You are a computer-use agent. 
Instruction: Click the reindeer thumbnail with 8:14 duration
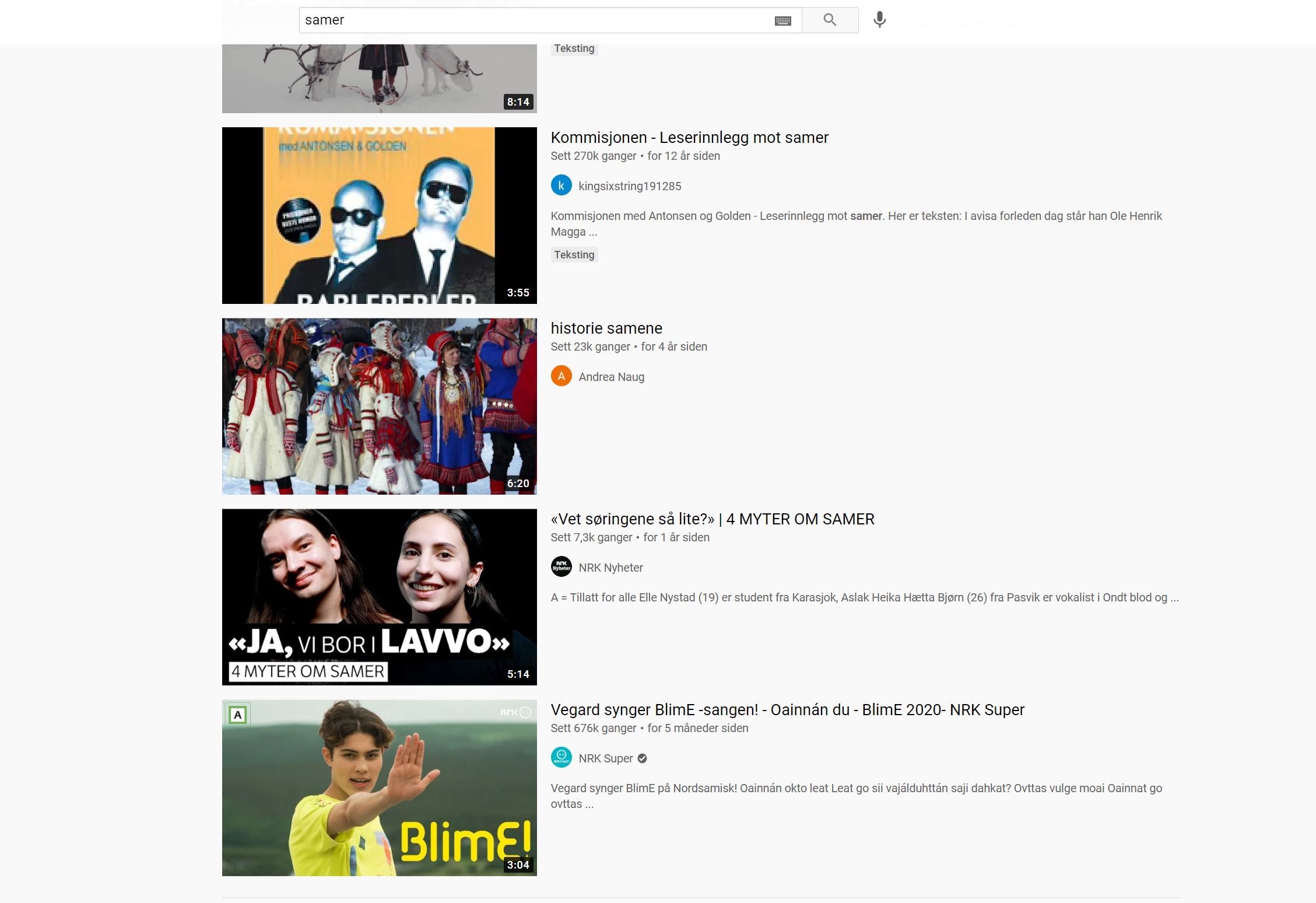pos(379,79)
